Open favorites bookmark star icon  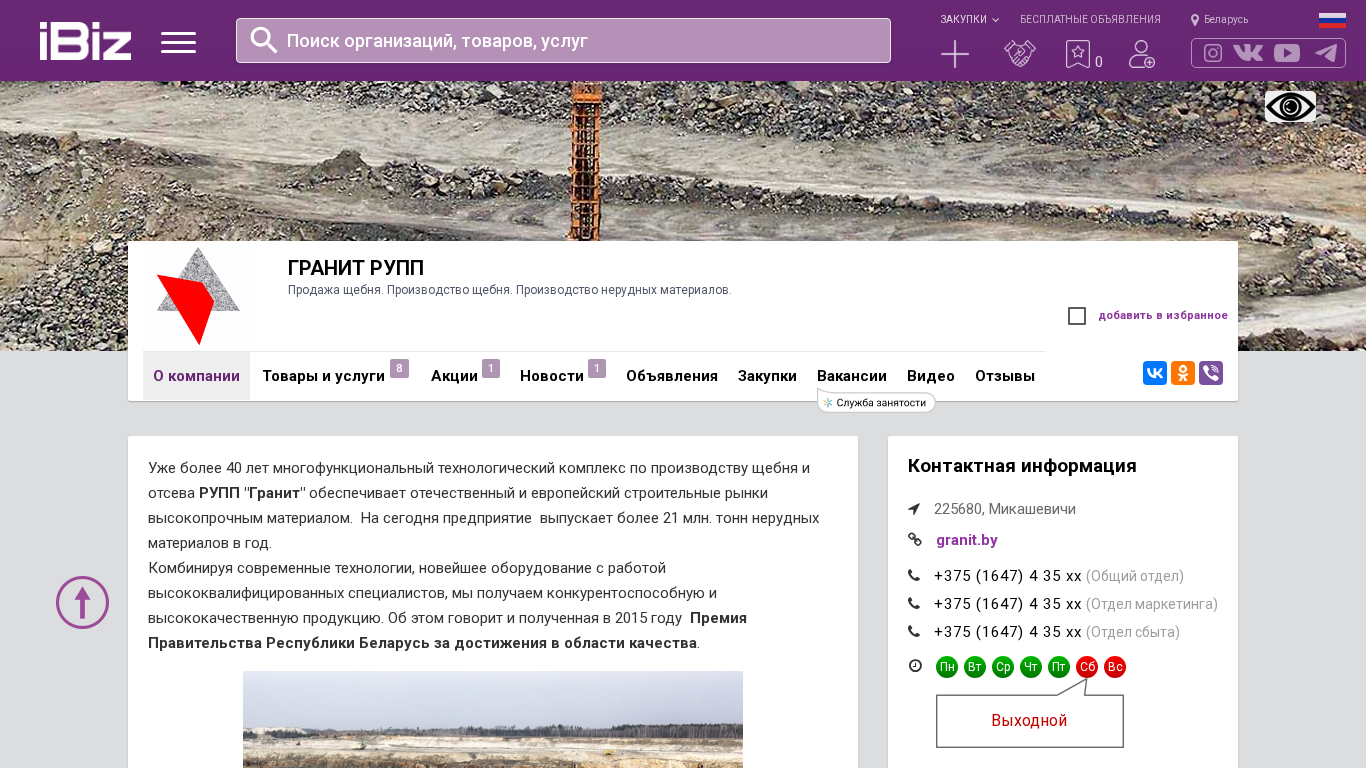pos(1078,54)
